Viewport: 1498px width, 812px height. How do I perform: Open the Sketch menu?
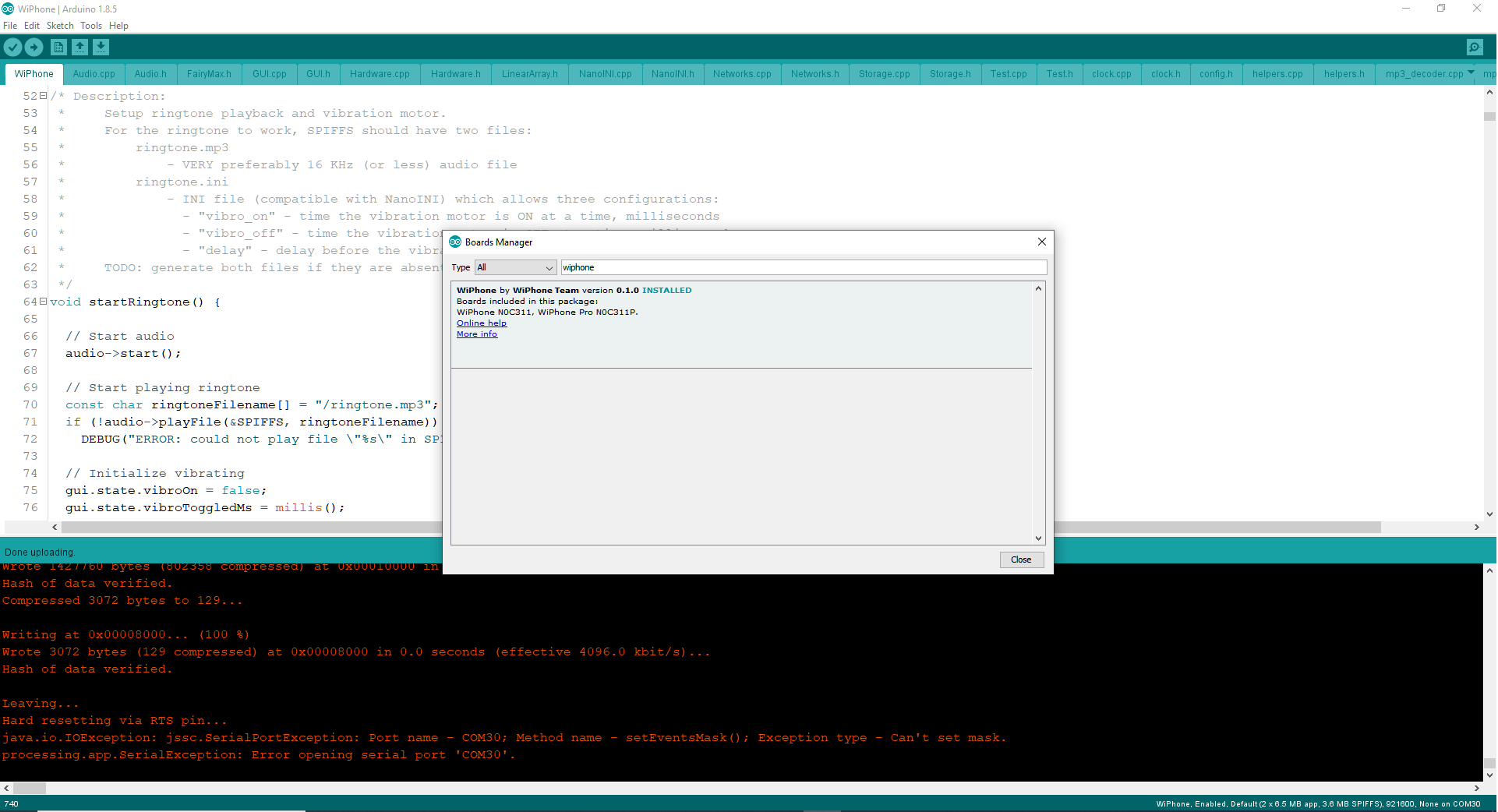[60, 25]
